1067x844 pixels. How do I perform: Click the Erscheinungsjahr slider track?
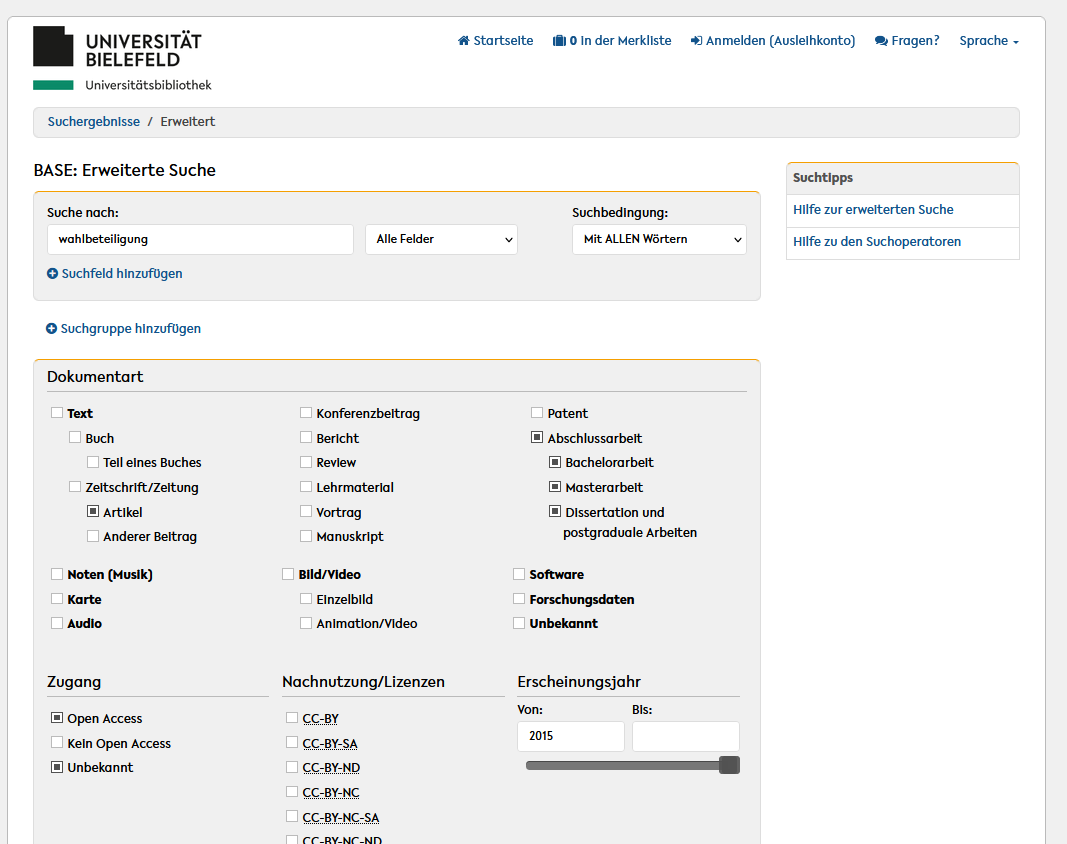pyautogui.click(x=623, y=766)
